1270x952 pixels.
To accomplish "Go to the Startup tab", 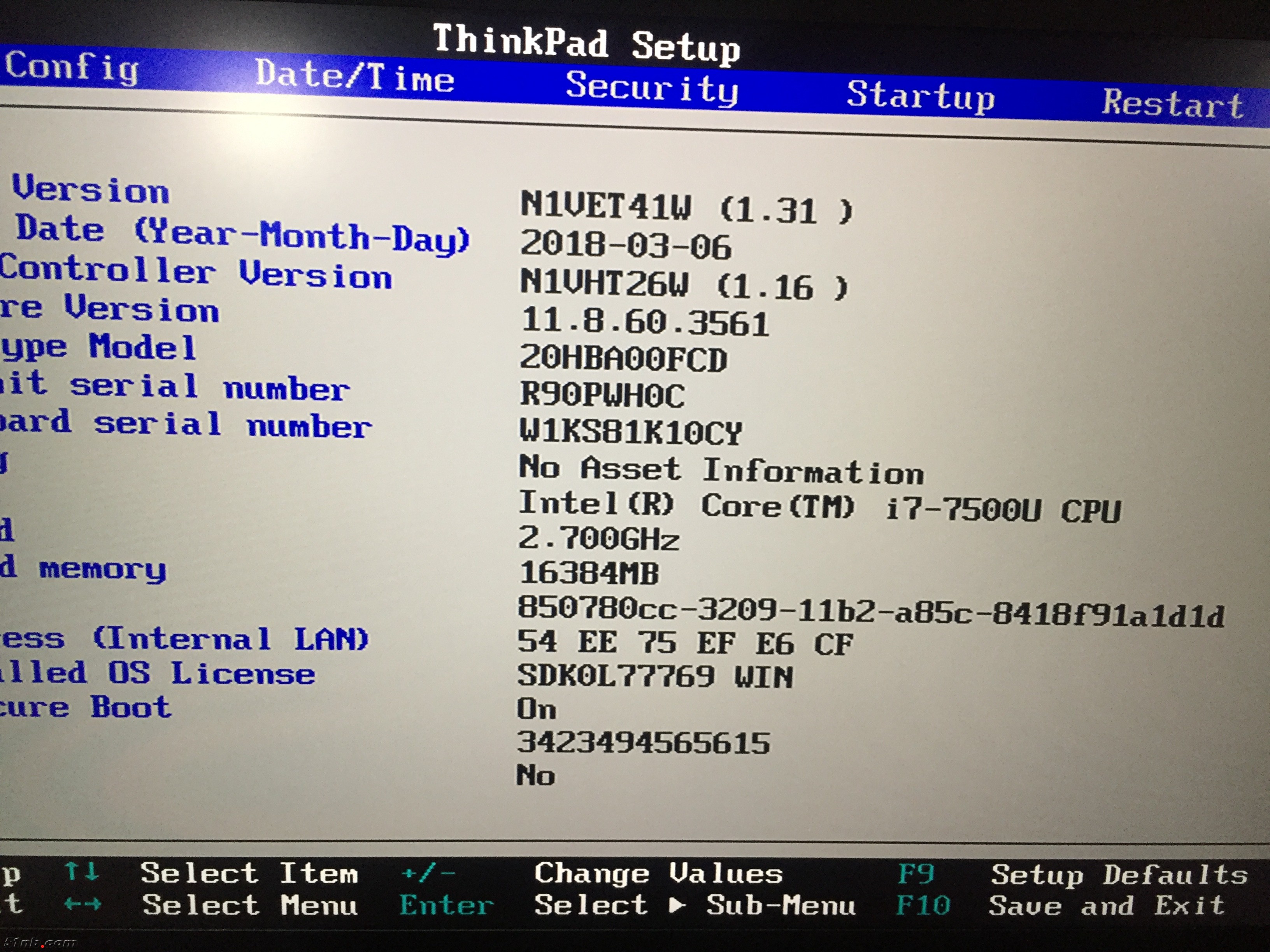I will pos(920,96).
